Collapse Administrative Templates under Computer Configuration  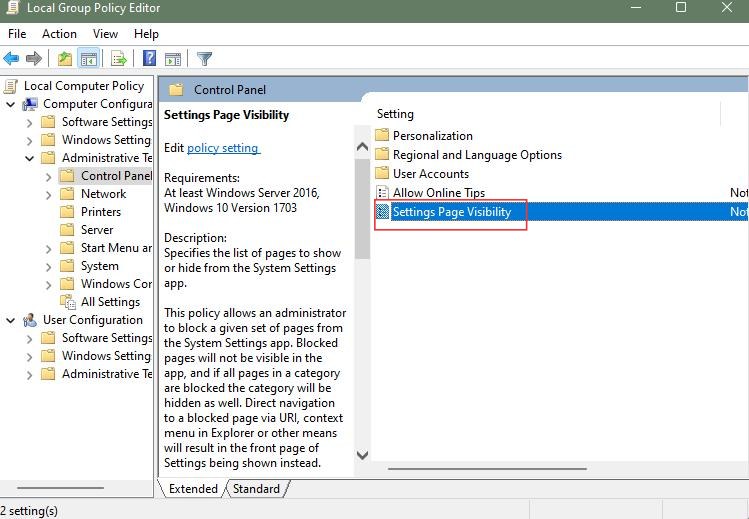pos(30,158)
